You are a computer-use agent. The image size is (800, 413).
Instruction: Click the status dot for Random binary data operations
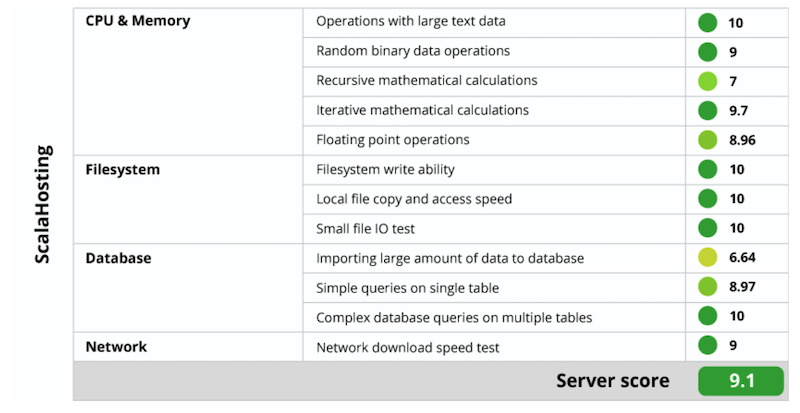pos(708,51)
